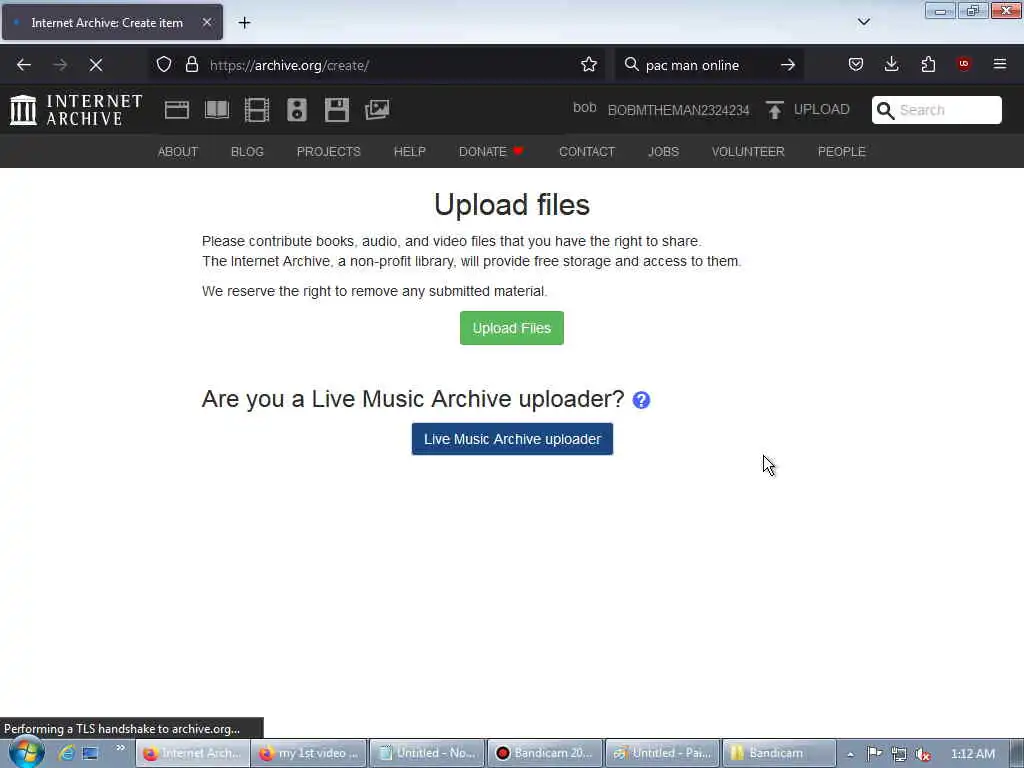Viewport: 1024px width, 768px height.
Task: View site security via padlock icon
Action: 191,65
